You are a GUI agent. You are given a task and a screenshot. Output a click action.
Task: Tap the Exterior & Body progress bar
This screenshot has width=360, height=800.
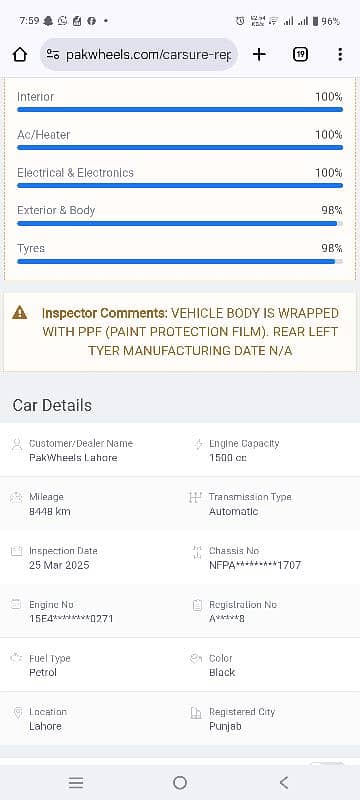click(180, 223)
